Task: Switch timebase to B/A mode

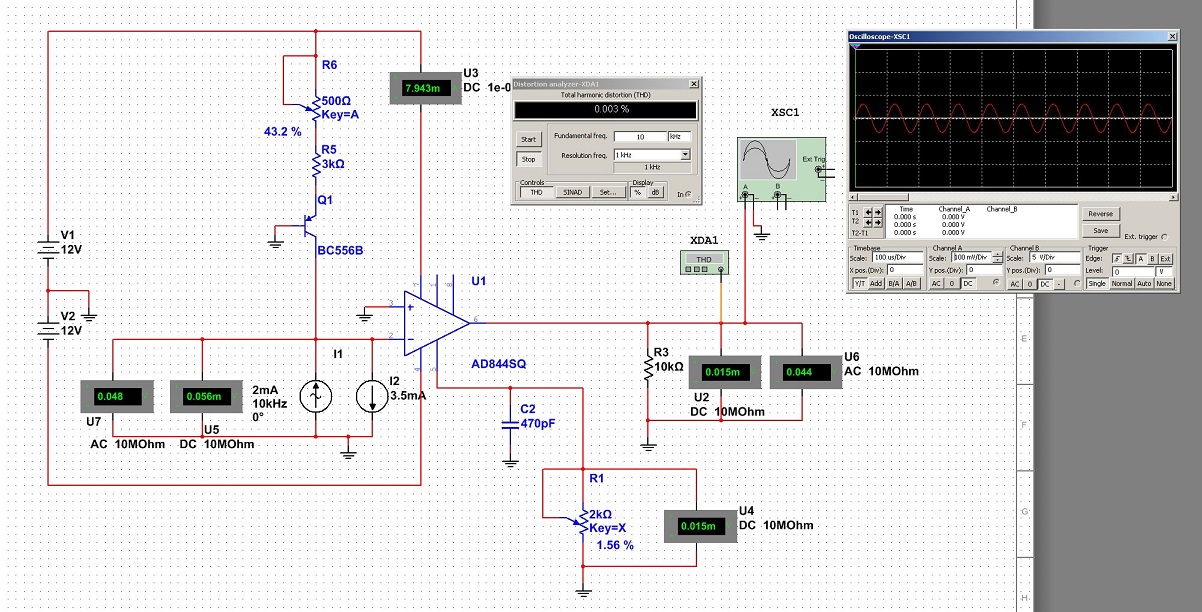Action: tap(894, 283)
